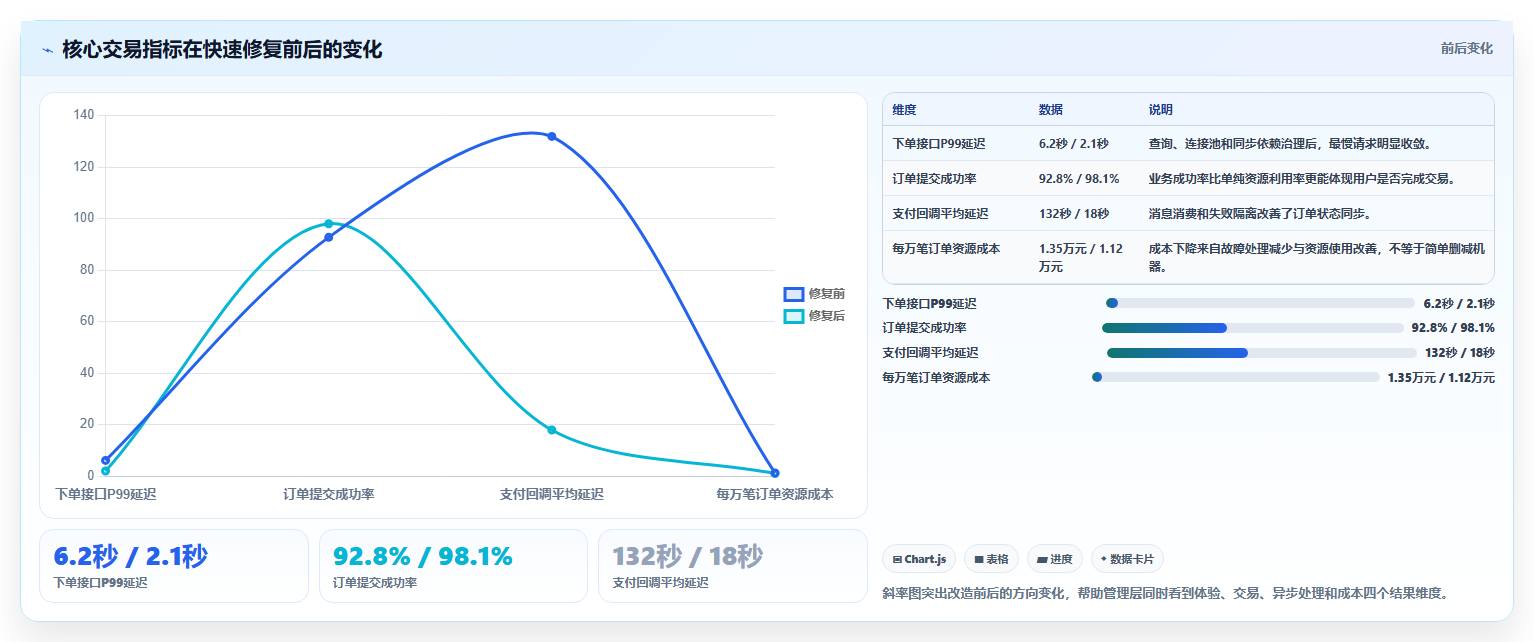The image size is (1534, 642).
Task: Click the 进度 tag chip
Action: tap(1055, 559)
